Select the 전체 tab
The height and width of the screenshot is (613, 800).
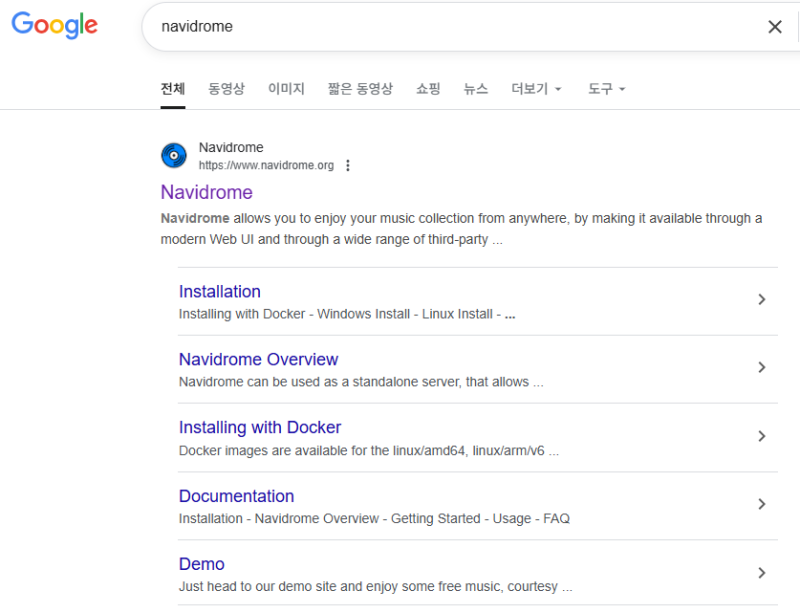point(173,89)
